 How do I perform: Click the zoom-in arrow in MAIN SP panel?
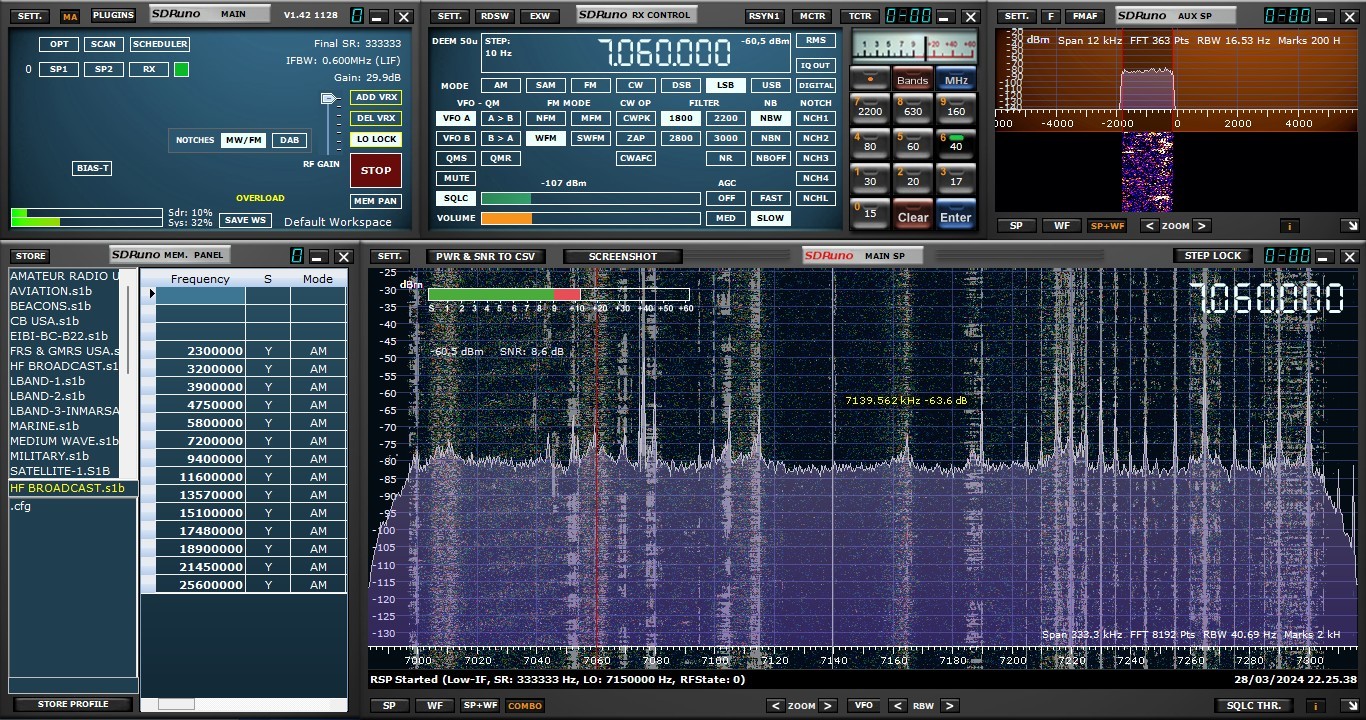coord(828,706)
